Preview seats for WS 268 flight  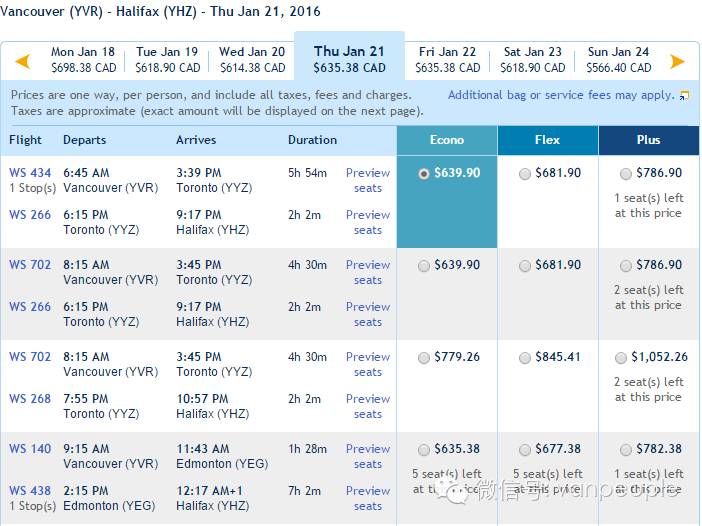pyautogui.click(x=368, y=406)
